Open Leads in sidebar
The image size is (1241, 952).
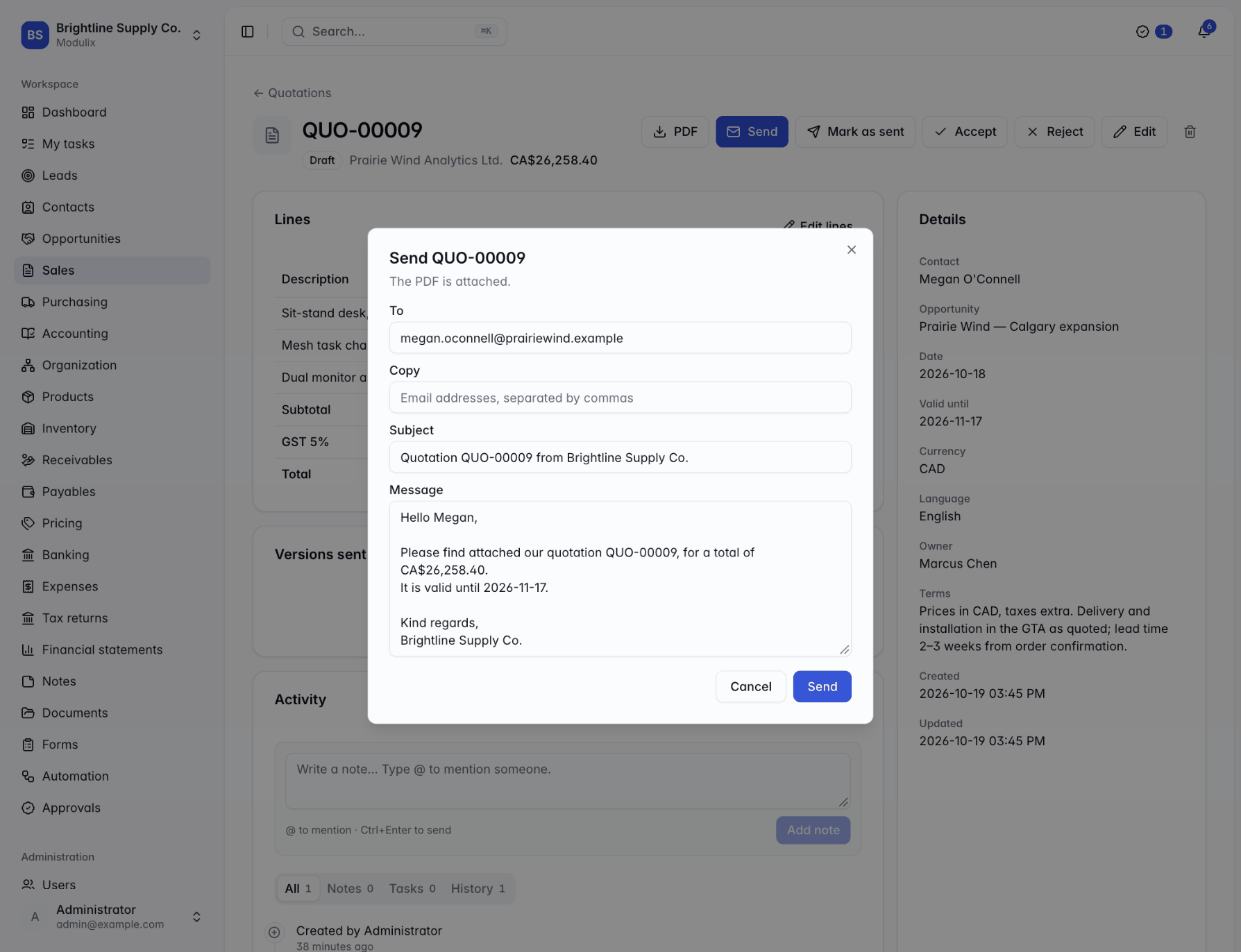(112, 176)
